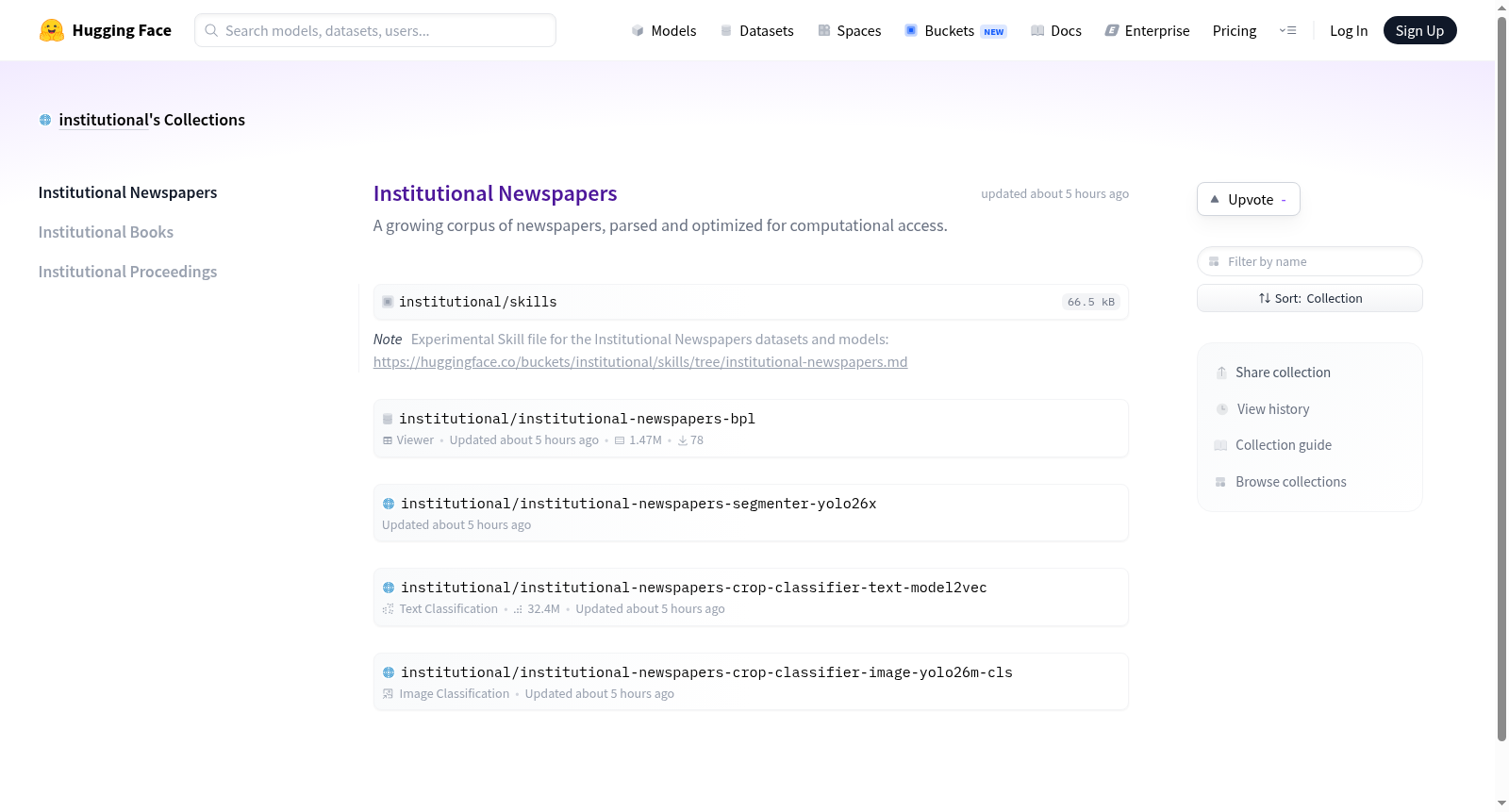Open the Enterprise page

pos(1147,30)
